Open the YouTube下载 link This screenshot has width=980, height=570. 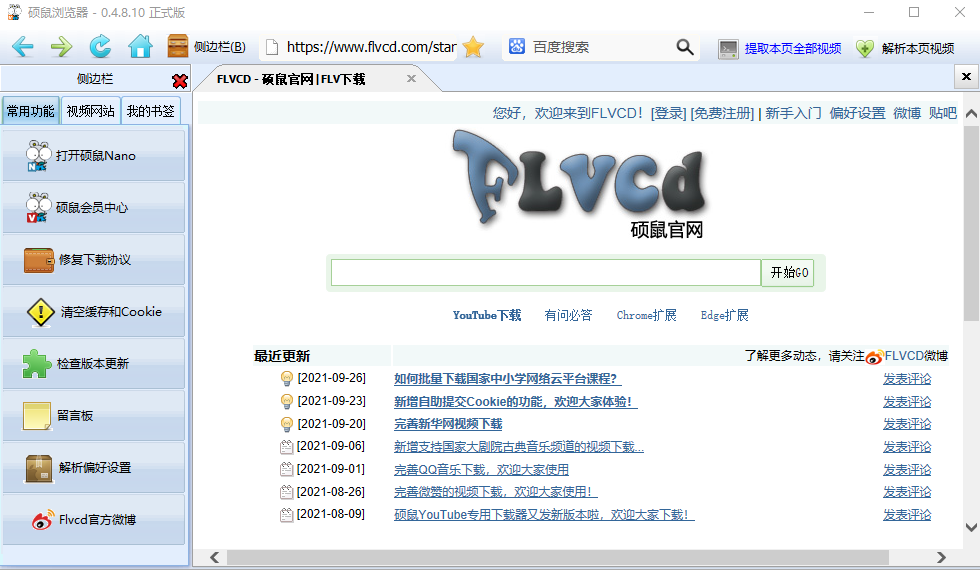point(487,315)
